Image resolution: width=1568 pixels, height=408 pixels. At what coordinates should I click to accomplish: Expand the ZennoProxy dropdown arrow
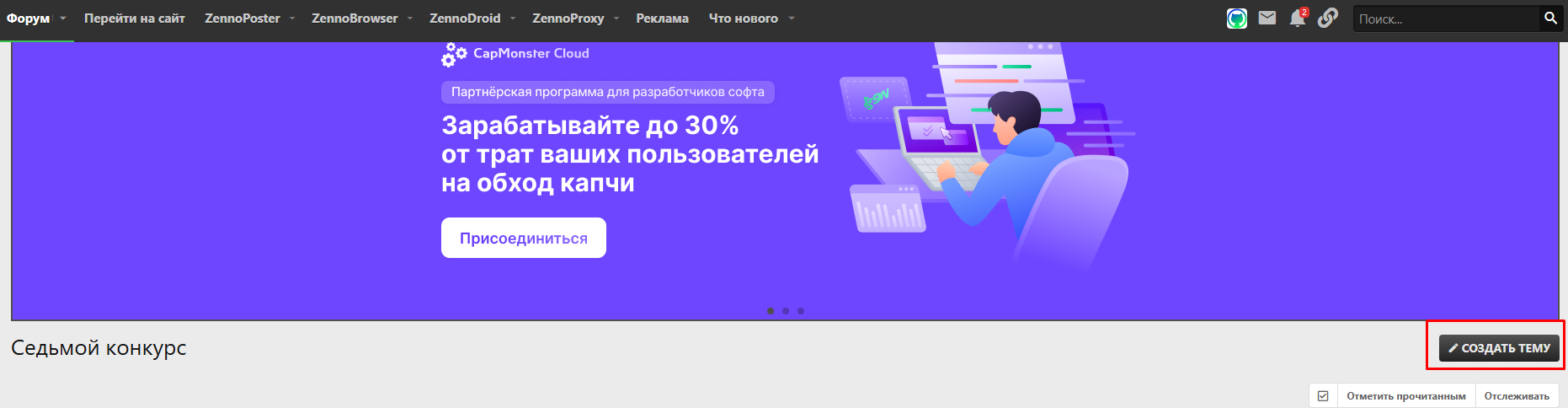pyautogui.click(x=616, y=19)
